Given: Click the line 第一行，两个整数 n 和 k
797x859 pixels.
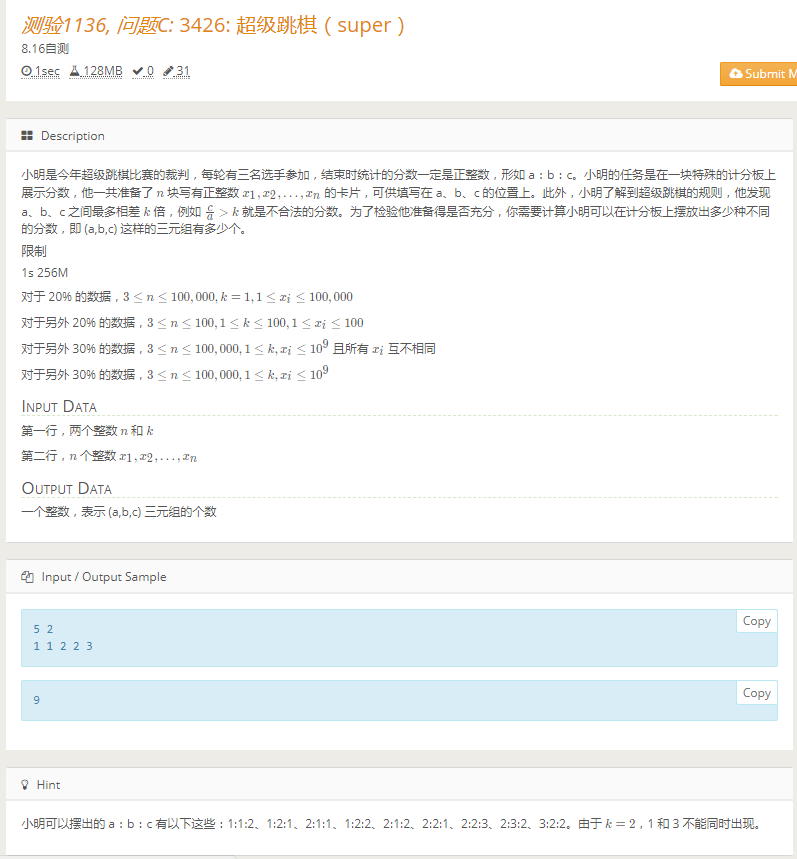Looking at the screenshot, I should [x=87, y=431].
